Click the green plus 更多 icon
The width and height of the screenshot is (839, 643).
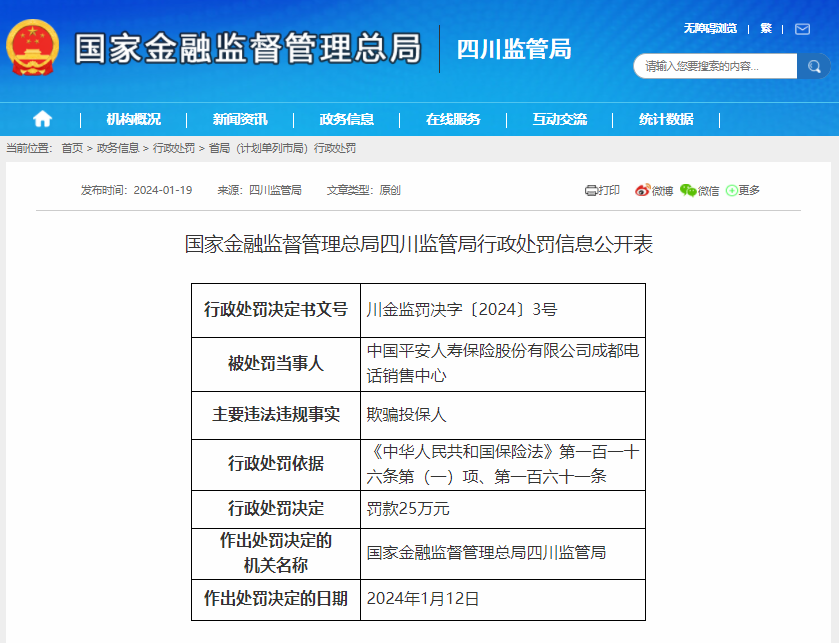click(x=731, y=190)
